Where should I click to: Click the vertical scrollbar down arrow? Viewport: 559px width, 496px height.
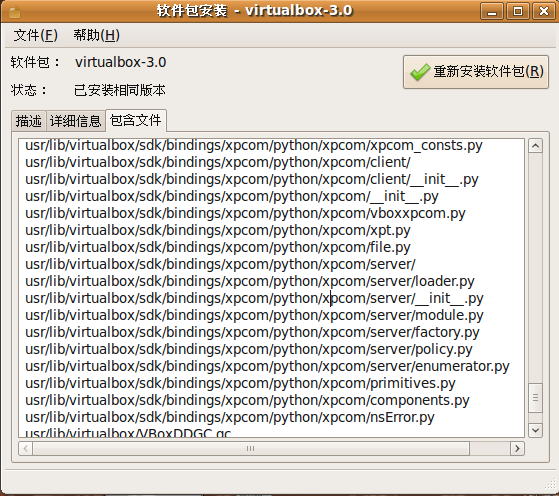535,430
